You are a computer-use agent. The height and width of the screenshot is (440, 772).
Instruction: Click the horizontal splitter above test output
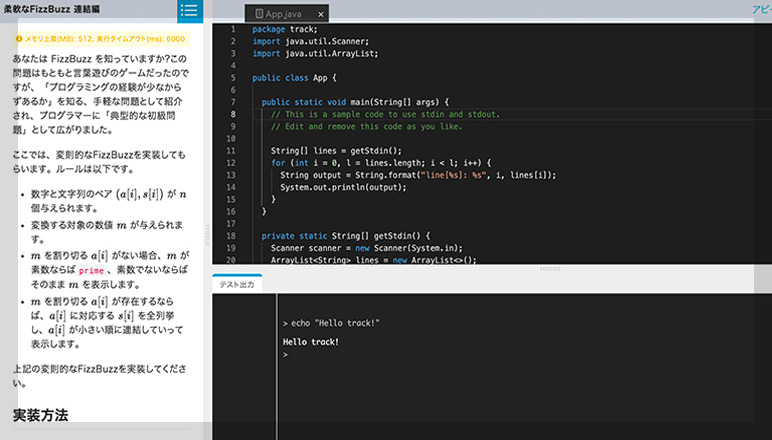click(x=548, y=268)
